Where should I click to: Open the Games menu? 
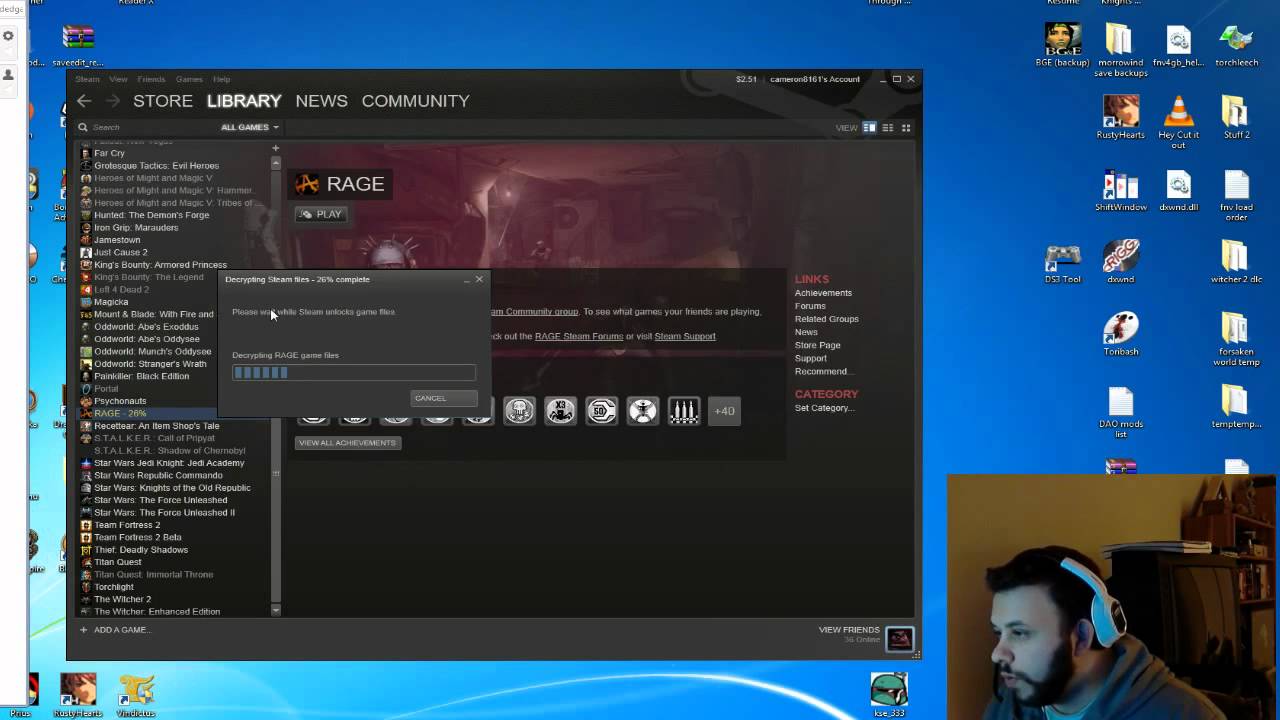click(189, 79)
